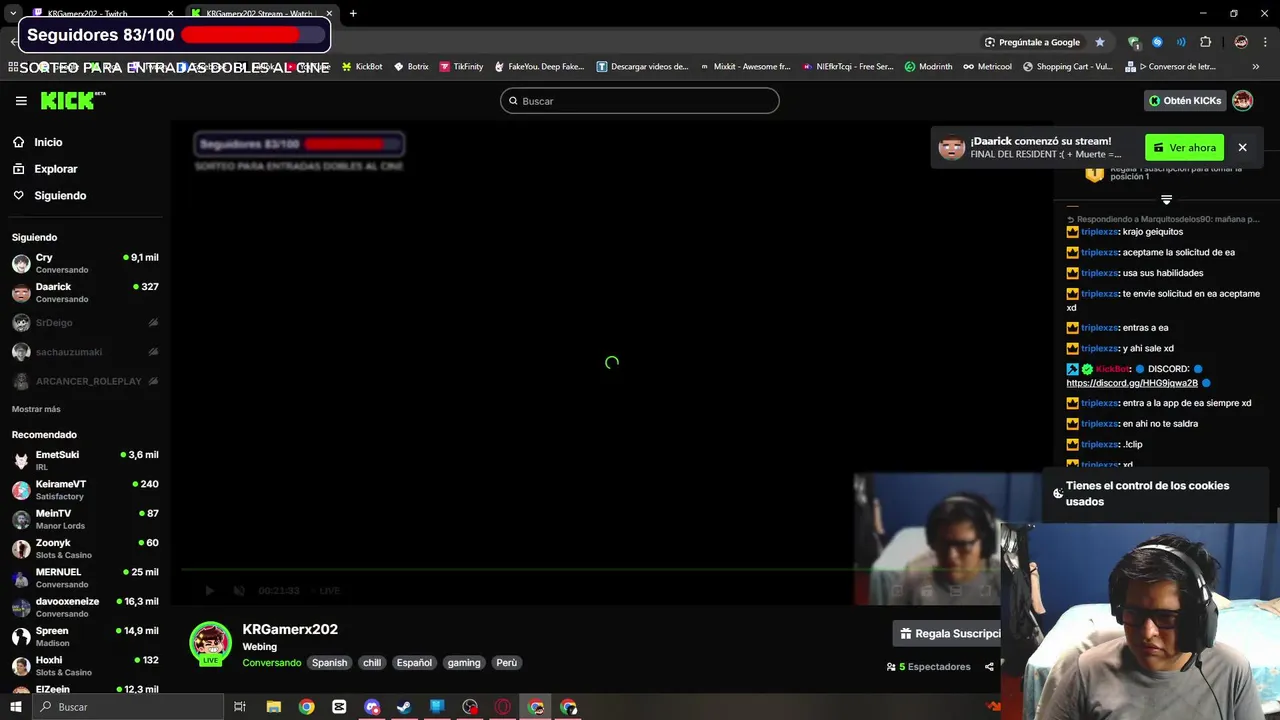
Task: Open Steam from taskbar
Action: pos(404,707)
